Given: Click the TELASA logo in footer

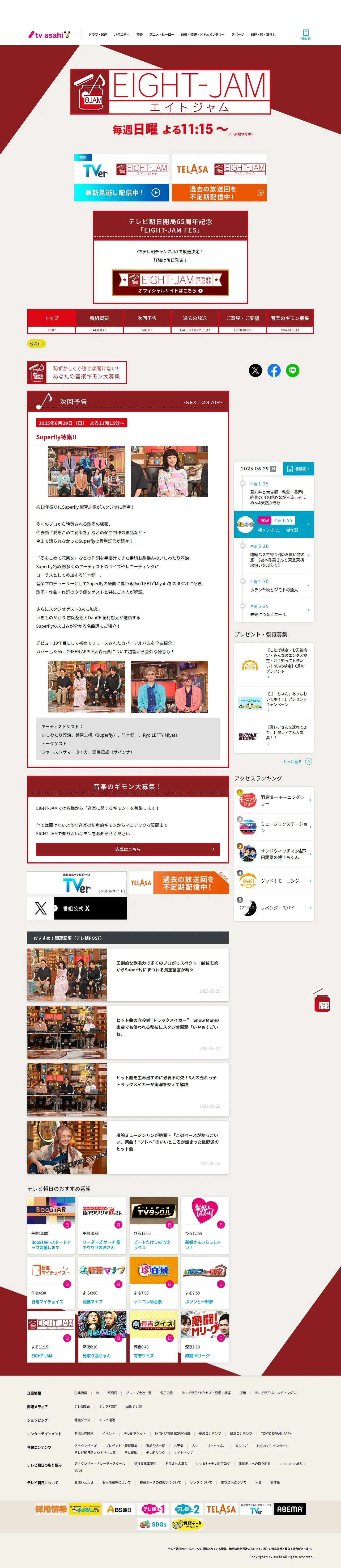Looking at the screenshot, I should point(221,1510).
